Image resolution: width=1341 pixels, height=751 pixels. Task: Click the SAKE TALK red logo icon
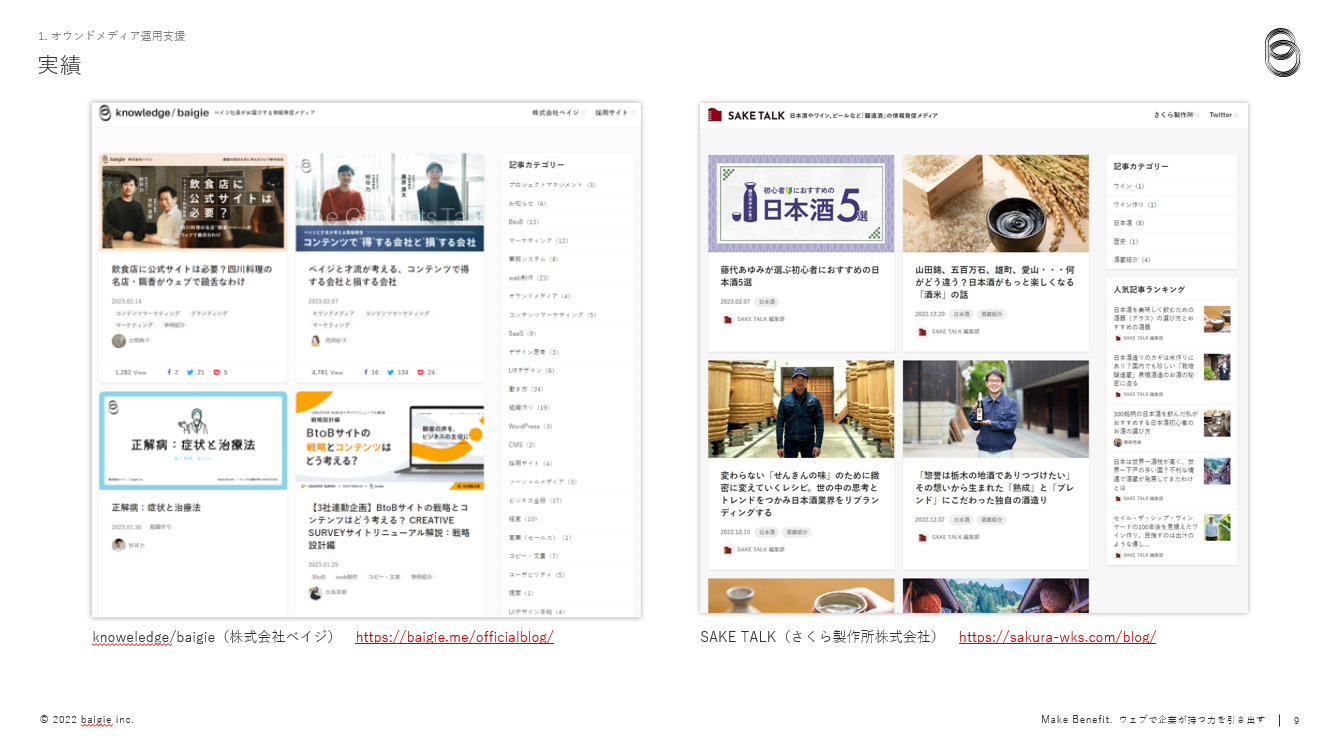[x=715, y=115]
